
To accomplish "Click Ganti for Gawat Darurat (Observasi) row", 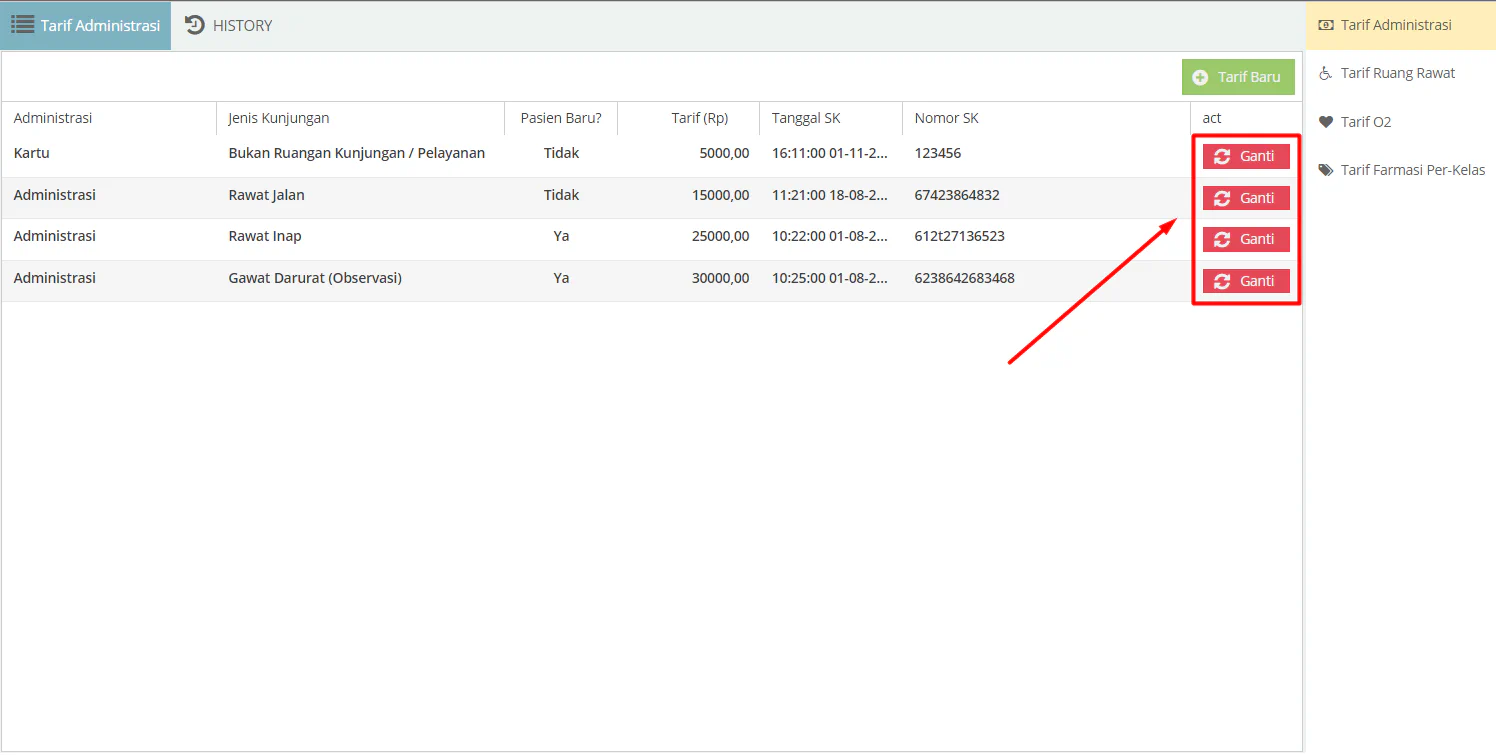I will coord(1246,281).
